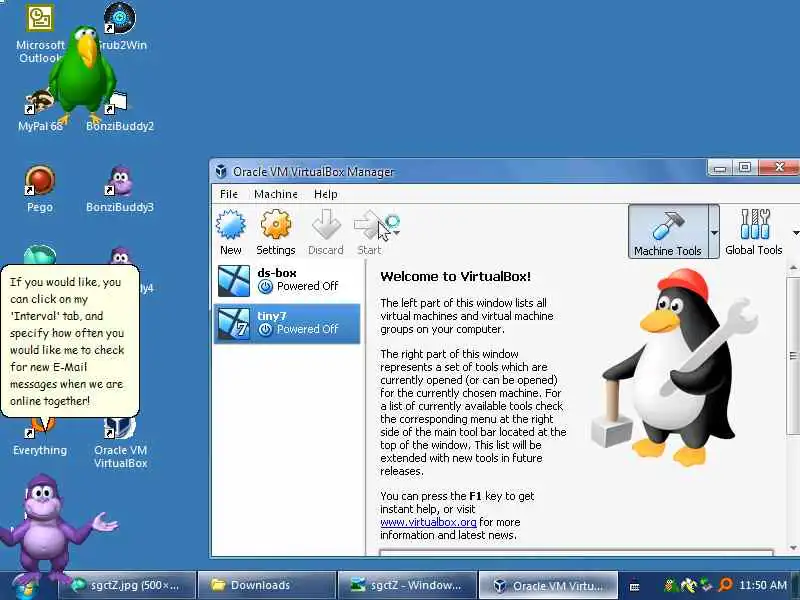Close the VirtualBox Manager window
800x600 pixels.
779,167
